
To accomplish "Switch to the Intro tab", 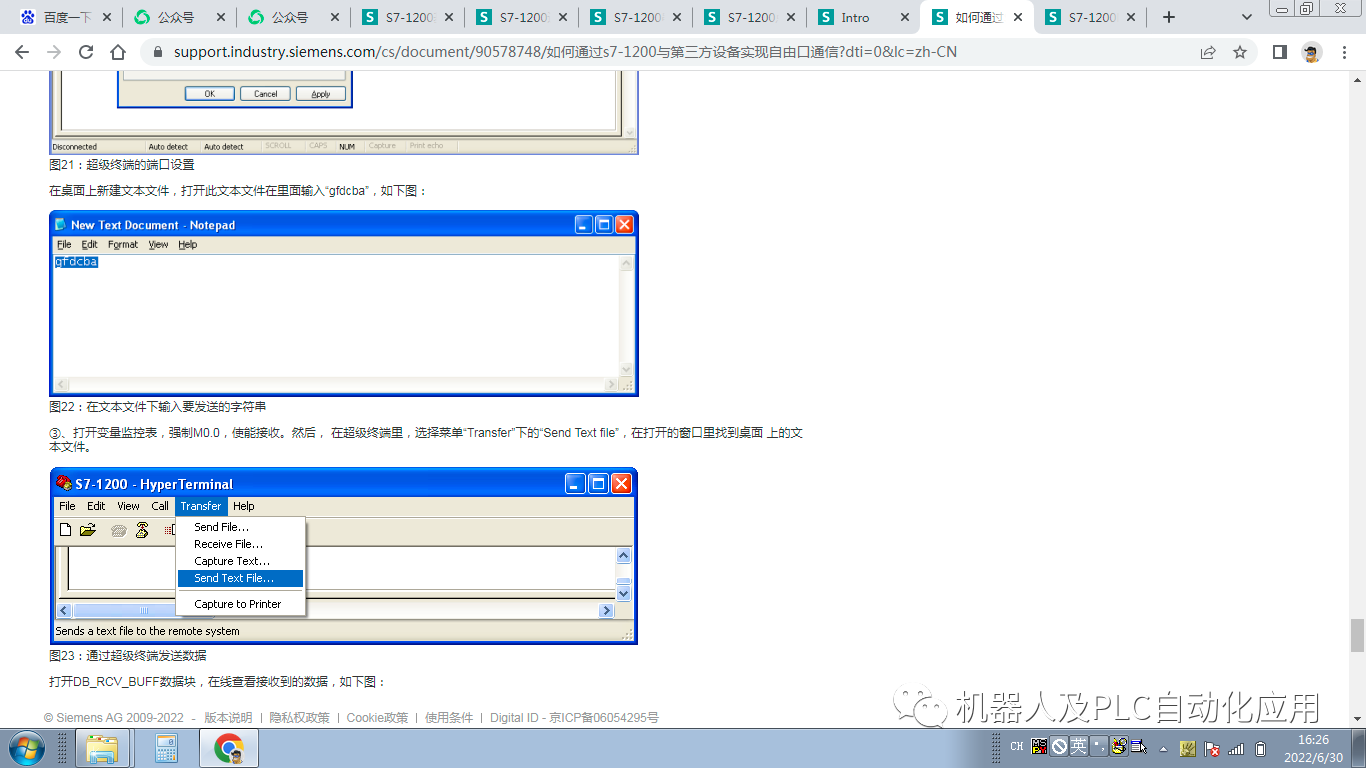I will click(864, 17).
